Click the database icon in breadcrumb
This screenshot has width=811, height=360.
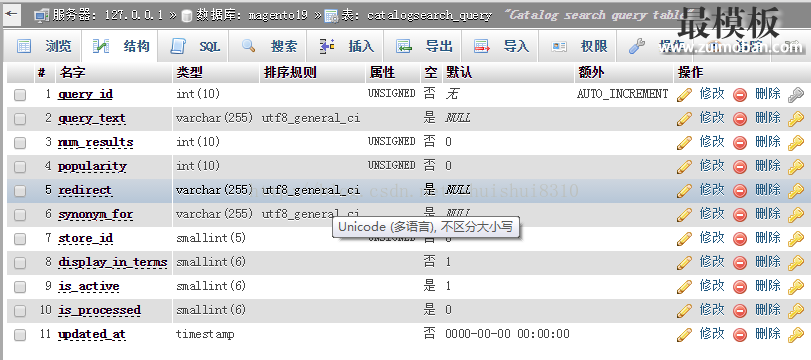click(x=187, y=16)
